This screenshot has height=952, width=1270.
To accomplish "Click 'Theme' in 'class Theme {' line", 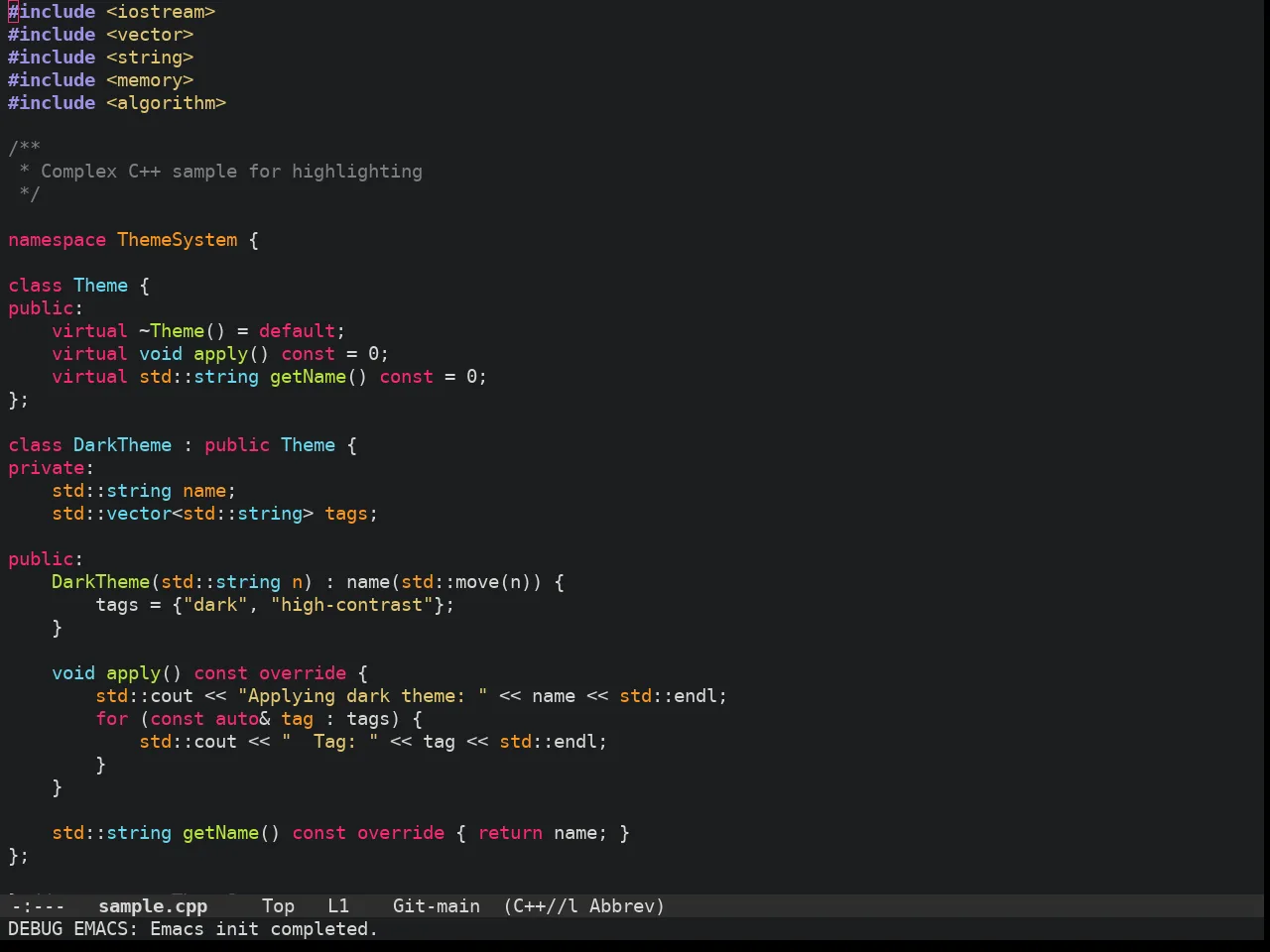I will point(100,286).
